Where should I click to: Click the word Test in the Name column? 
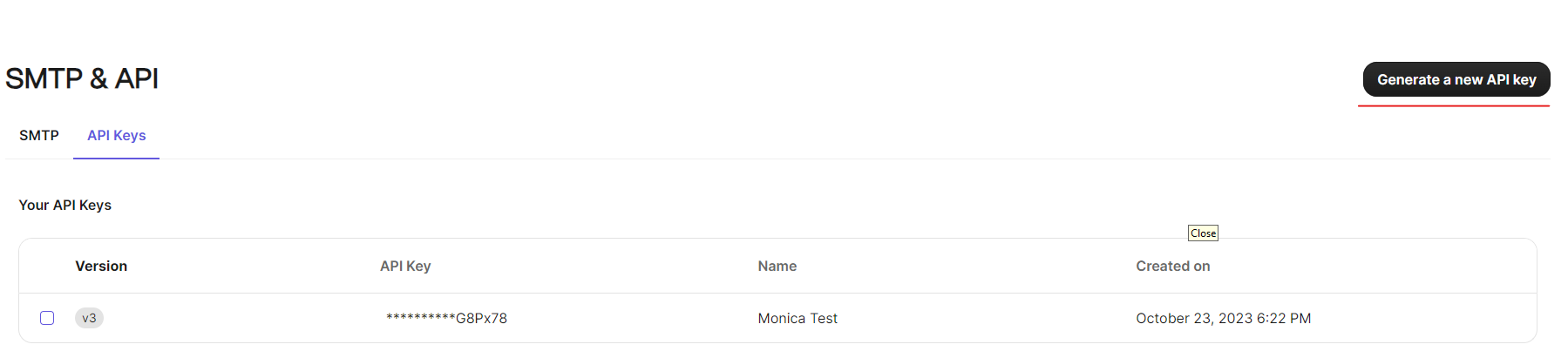[824, 318]
